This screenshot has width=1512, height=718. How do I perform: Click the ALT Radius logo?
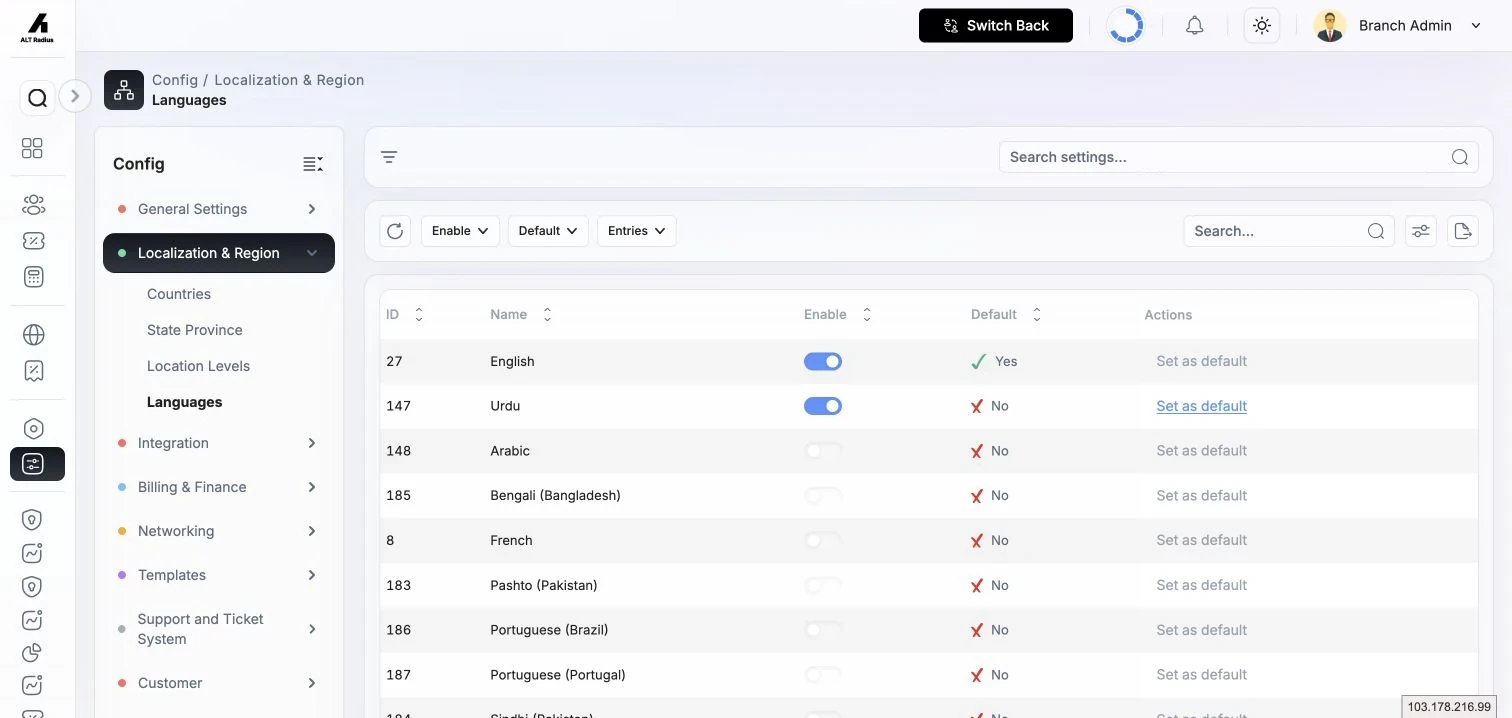point(37,27)
